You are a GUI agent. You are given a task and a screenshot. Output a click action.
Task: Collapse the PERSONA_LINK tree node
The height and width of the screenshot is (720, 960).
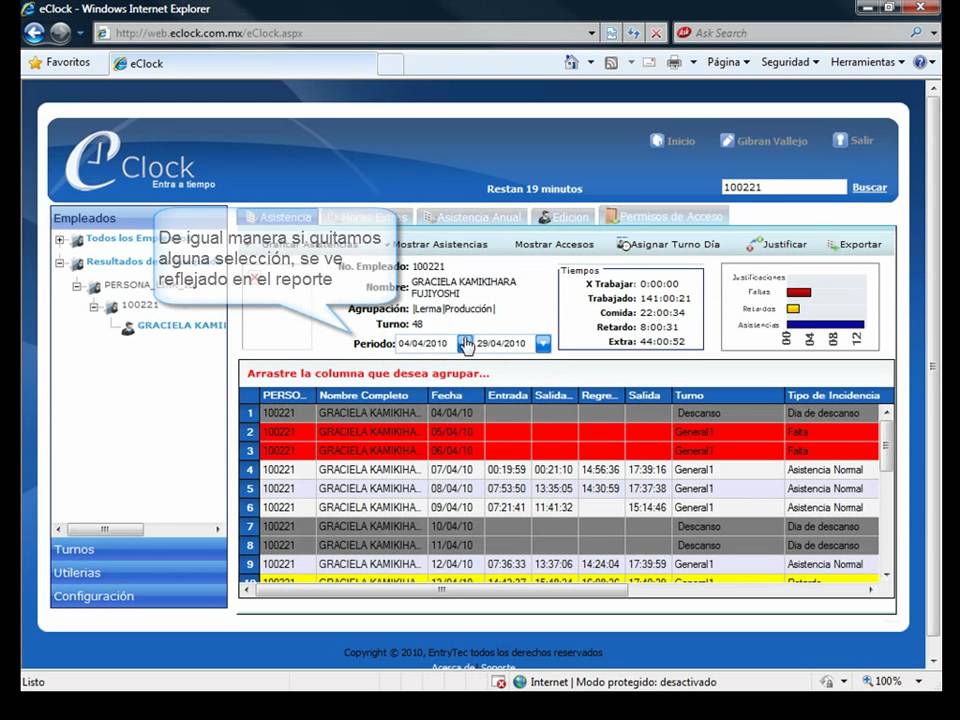point(77,286)
